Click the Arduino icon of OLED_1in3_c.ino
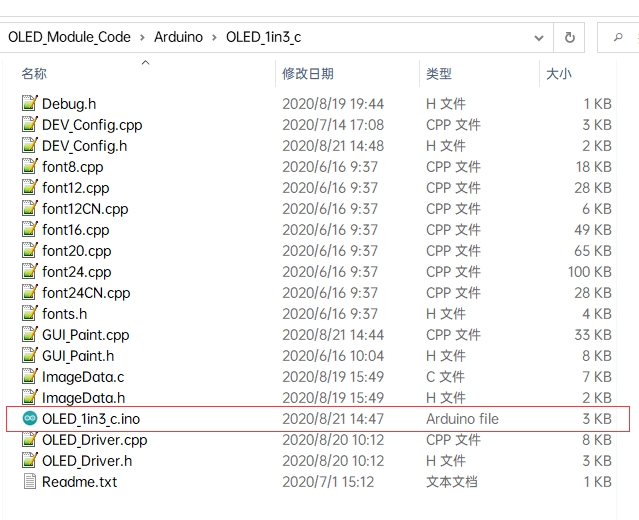639x520 pixels. coord(30,419)
